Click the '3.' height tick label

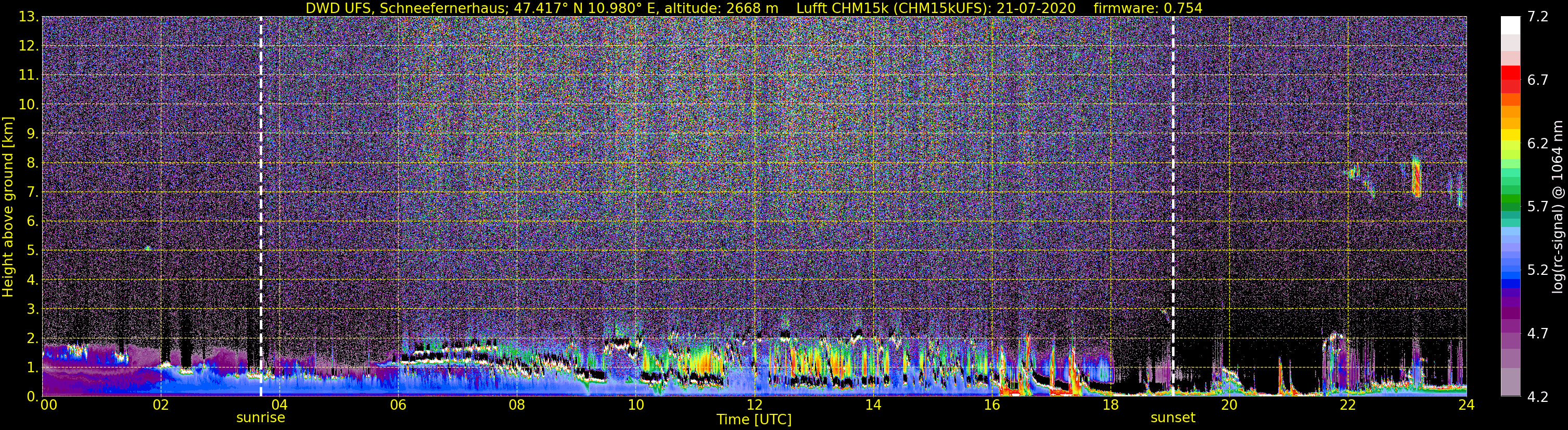click(33, 309)
